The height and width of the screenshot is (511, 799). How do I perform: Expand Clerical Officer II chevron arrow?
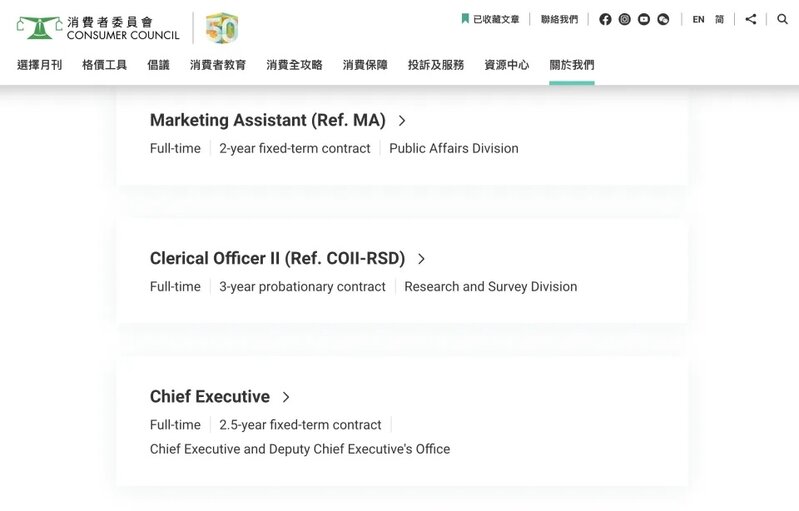click(x=421, y=259)
